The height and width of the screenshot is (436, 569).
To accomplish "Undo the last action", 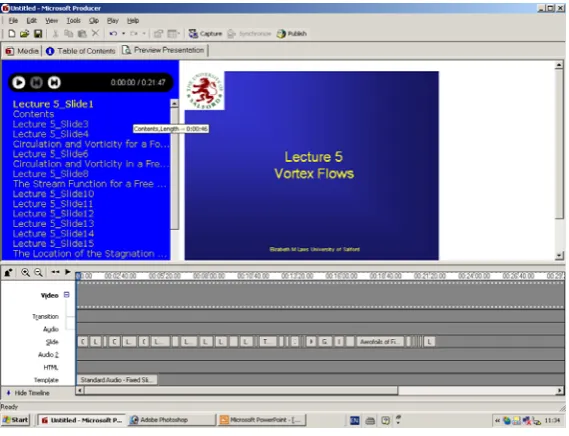I will coord(113,34).
